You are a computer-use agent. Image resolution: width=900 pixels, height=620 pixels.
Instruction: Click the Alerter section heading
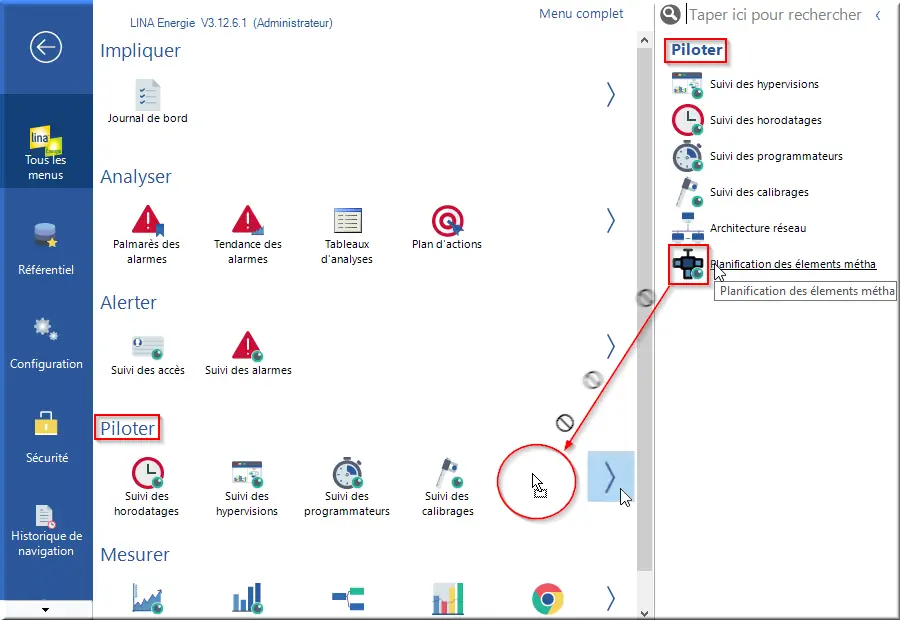[x=128, y=303]
